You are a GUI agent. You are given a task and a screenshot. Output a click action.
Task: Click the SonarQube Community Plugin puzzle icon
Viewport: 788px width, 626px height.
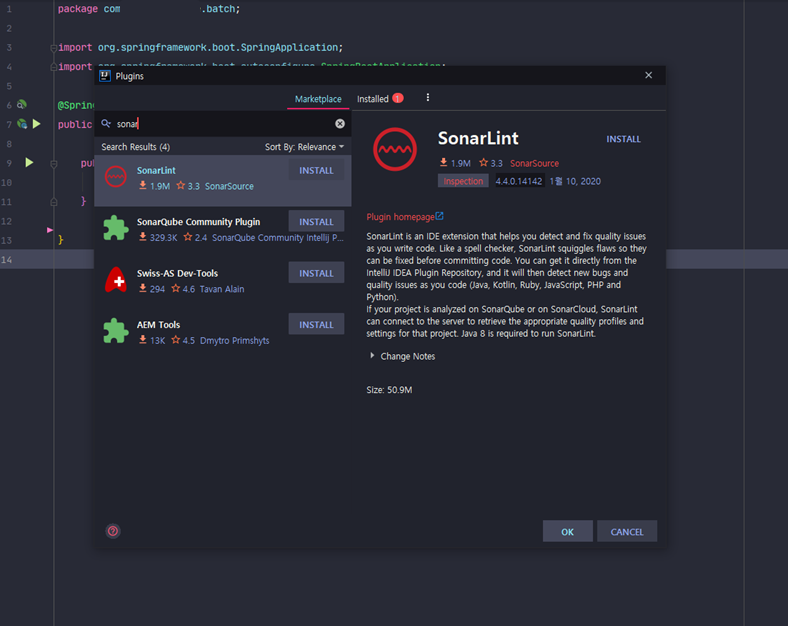pos(116,228)
